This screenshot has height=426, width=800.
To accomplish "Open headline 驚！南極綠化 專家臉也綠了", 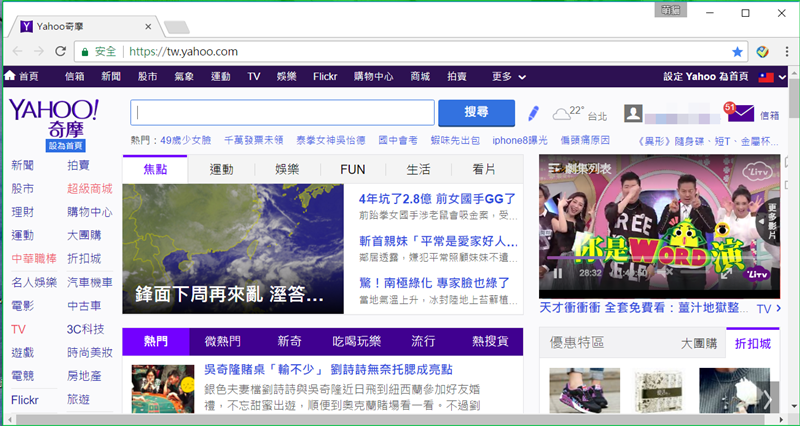I will coord(434,283).
